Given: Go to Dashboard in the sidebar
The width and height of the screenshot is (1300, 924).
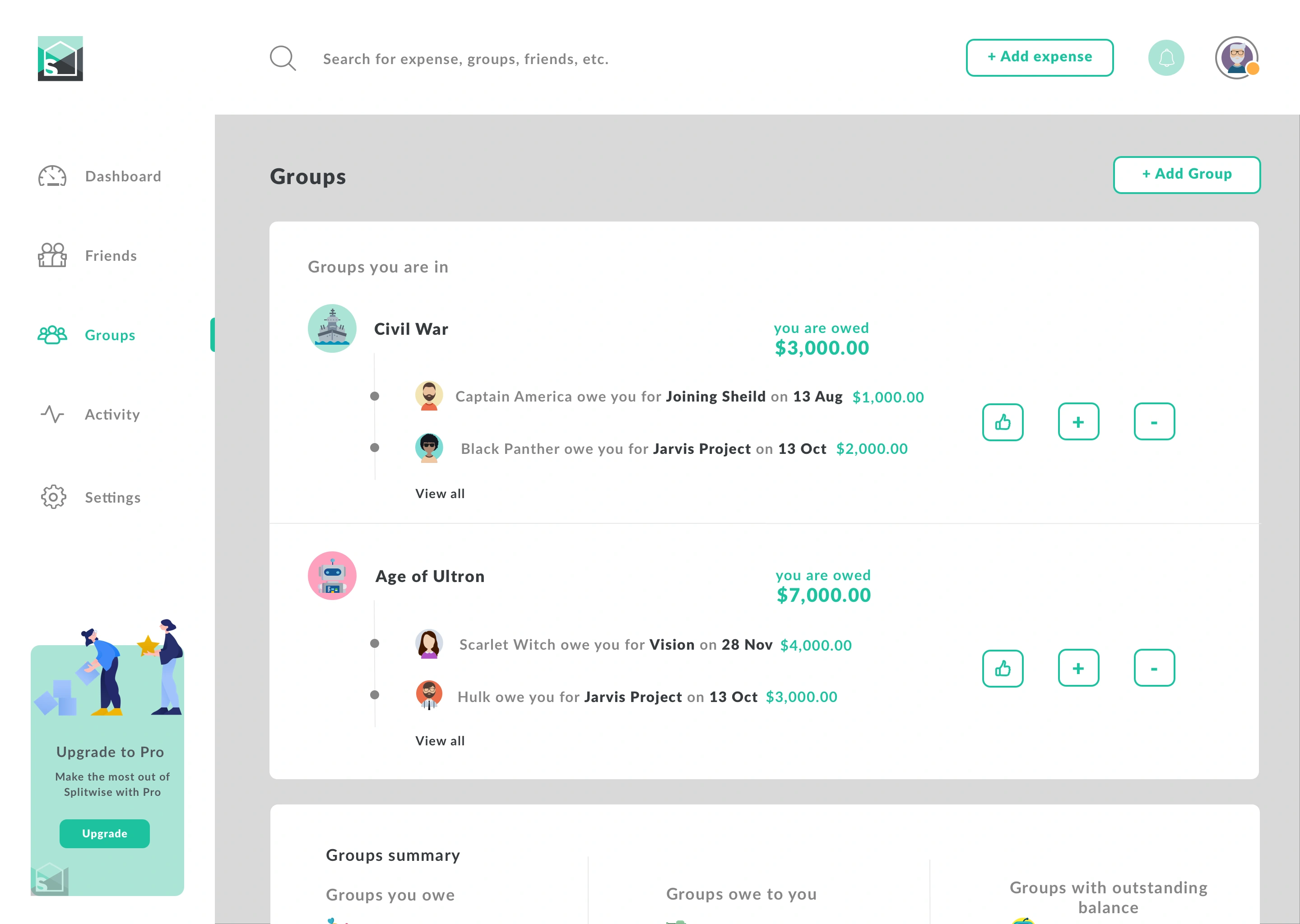Looking at the screenshot, I should (123, 176).
